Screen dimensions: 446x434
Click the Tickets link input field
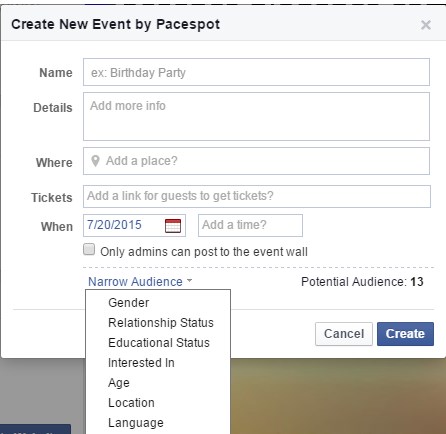[257, 196]
